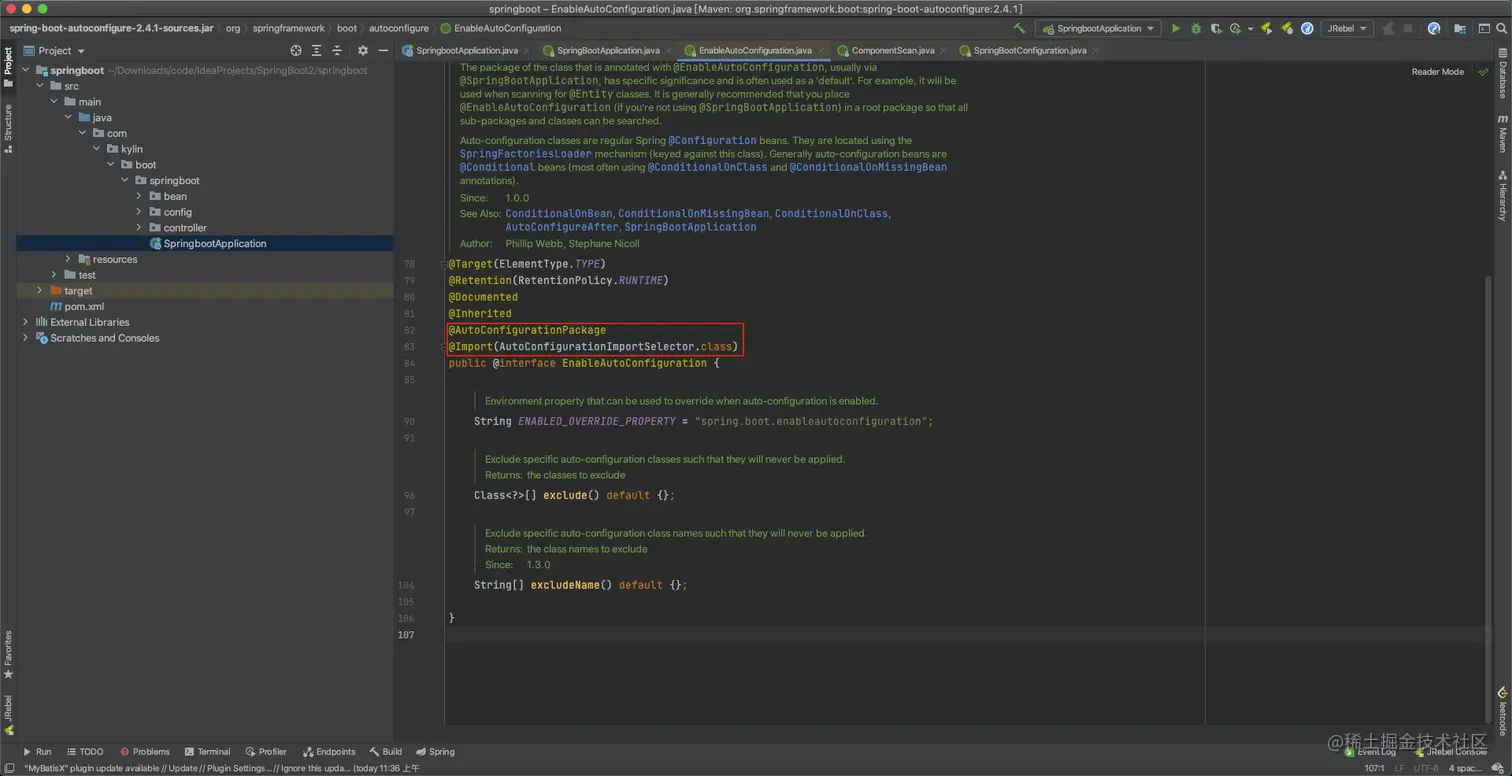Close the SpringBootConfiguration.java tab
This screenshot has width=1512, height=776.
coord(1096,51)
